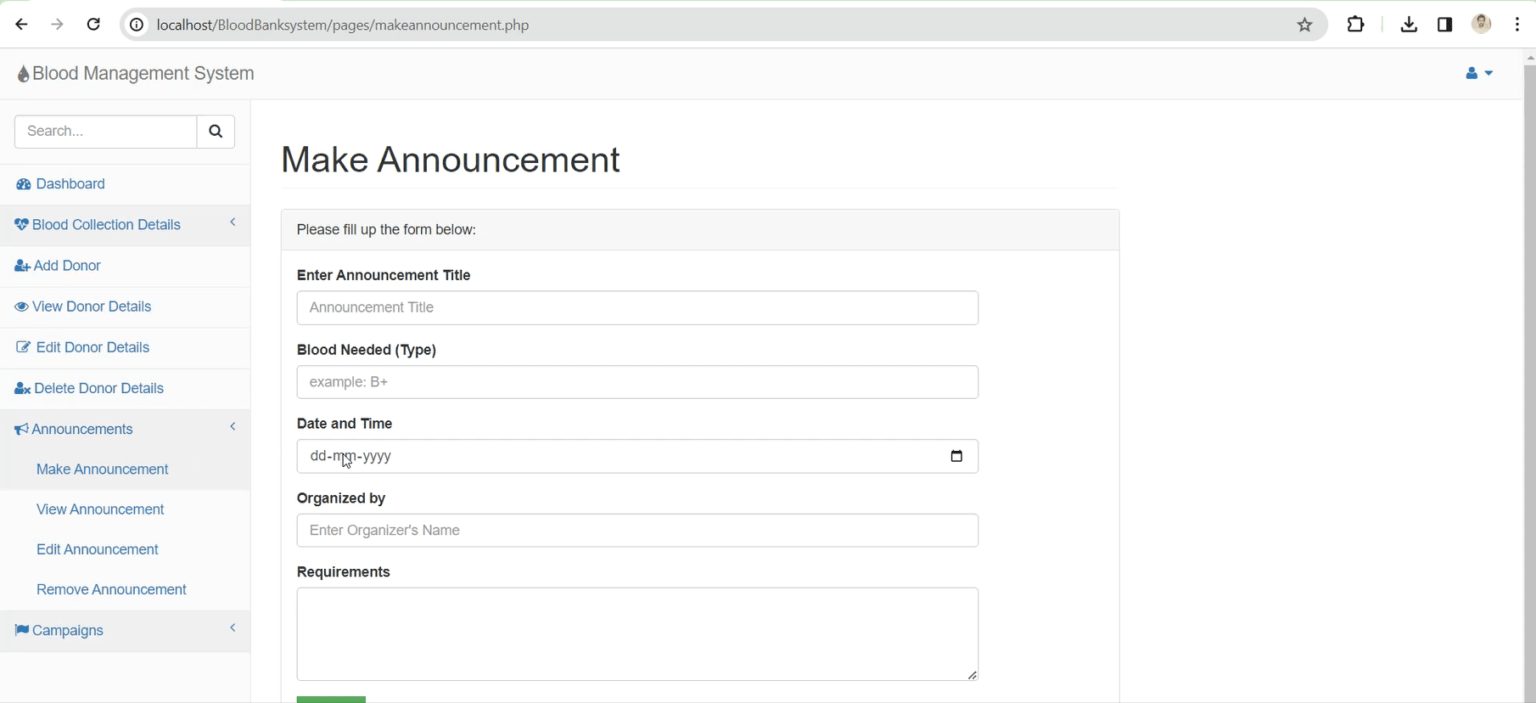Viewport: 1536px width, 703px height.
Task: Click the Campaigns flag icon
Action: (x=20, y=630)
